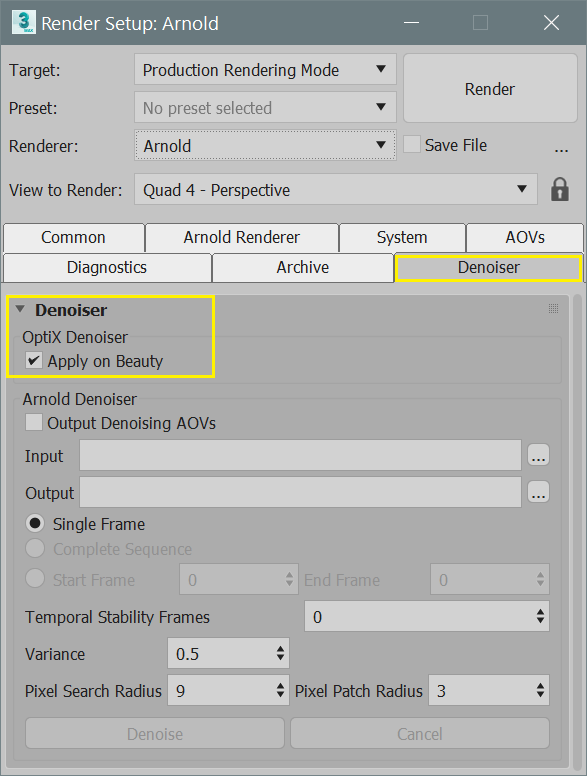Open the Renderer dropdown showing Arnold
This screenshot has width=587, height=776.
click(x=265, y=146)
